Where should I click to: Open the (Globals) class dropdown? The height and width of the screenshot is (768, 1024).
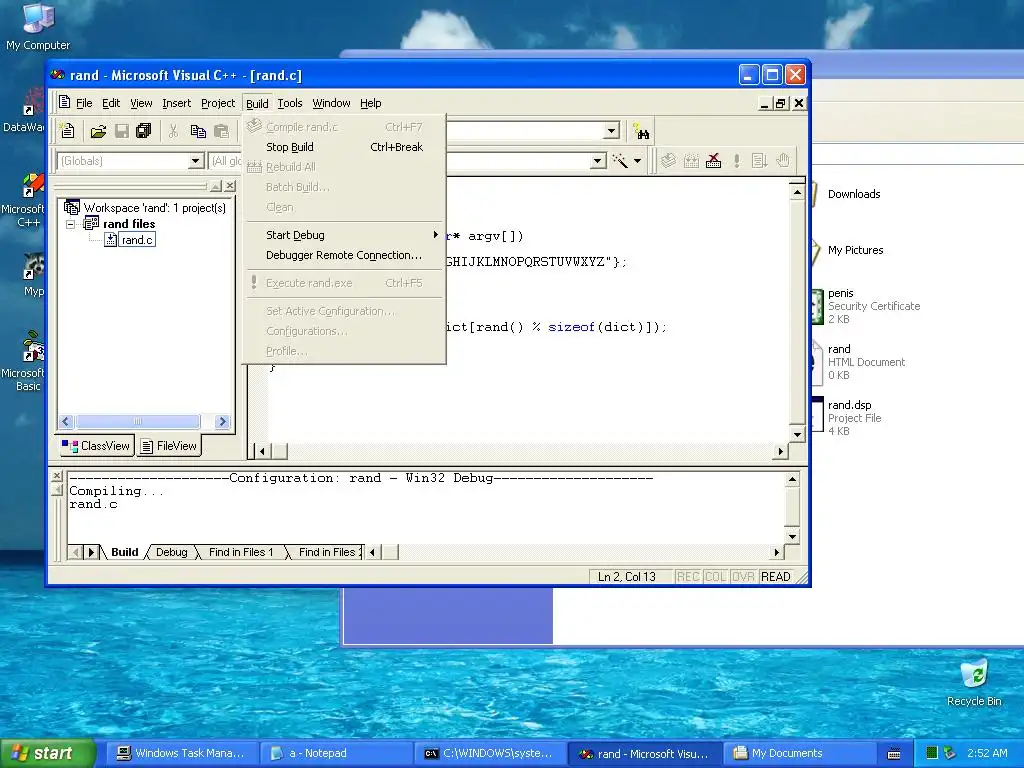196,161
